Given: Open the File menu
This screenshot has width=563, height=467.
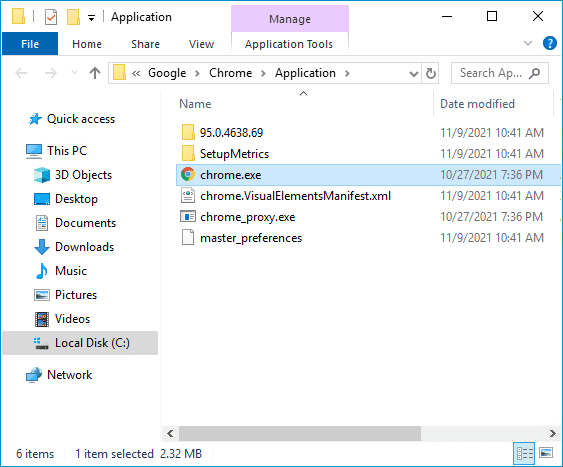Looking at the screenshot, I should pyautogui.click(x=30, y=44).
